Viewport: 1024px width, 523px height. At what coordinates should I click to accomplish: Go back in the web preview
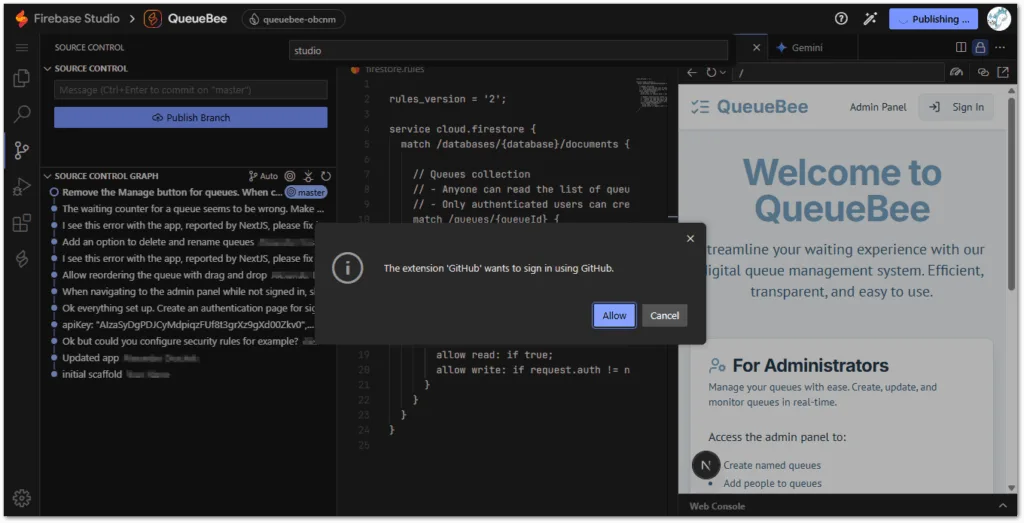pyautogui.click(x=692, y=72)
